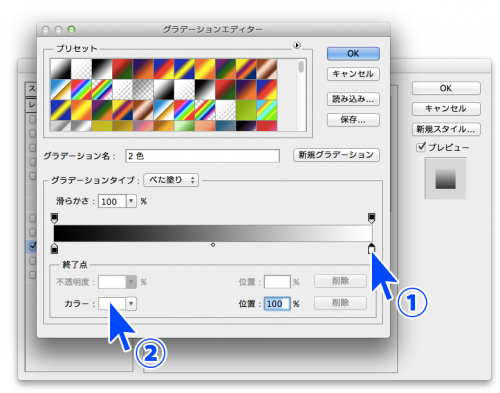Screen dimensions: 500x393
Task: Select the right opacity stop above gradient bar
Action: point(371,218)
